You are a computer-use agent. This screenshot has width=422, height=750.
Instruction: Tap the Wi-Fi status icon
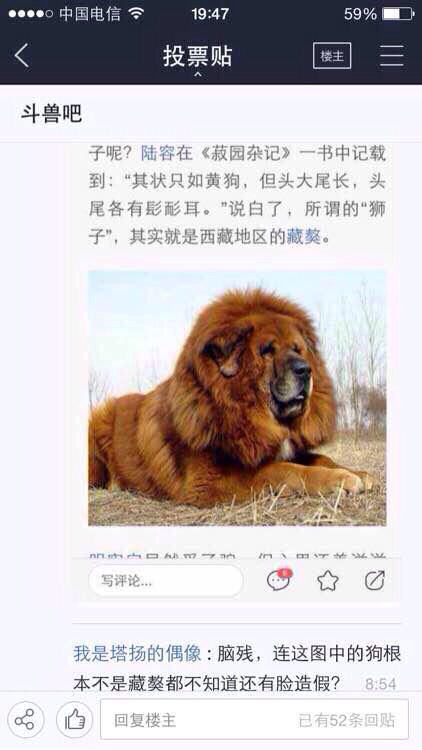[x=136, y=14]
